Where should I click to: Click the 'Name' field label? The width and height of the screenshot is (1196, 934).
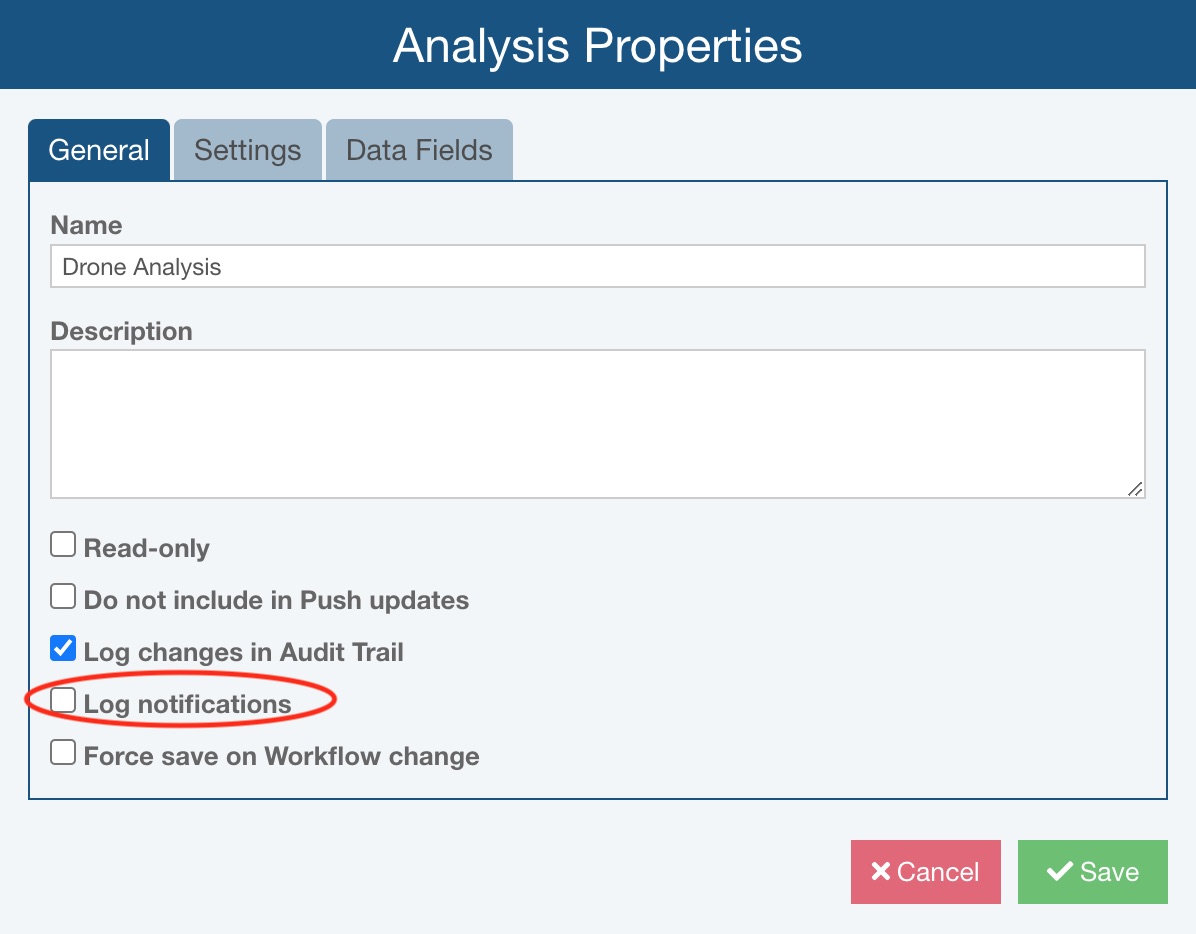pyautogui.click(x=86, y=225)
